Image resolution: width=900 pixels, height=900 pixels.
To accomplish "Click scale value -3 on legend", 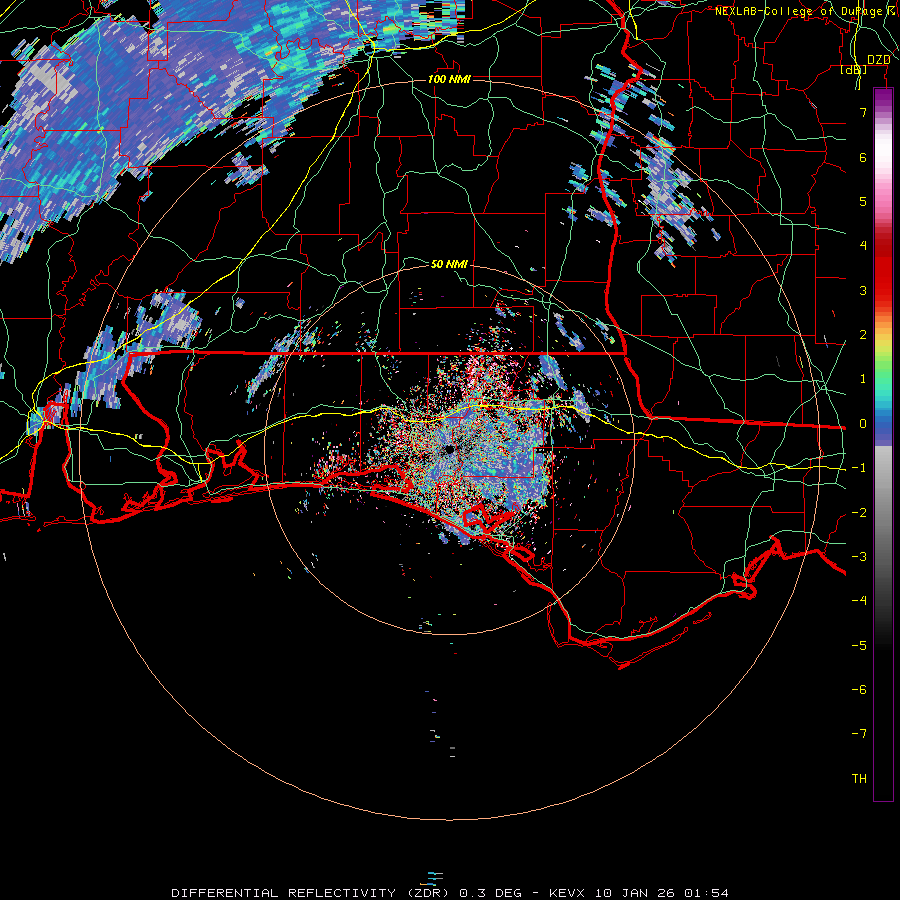I will pos(859,557).
